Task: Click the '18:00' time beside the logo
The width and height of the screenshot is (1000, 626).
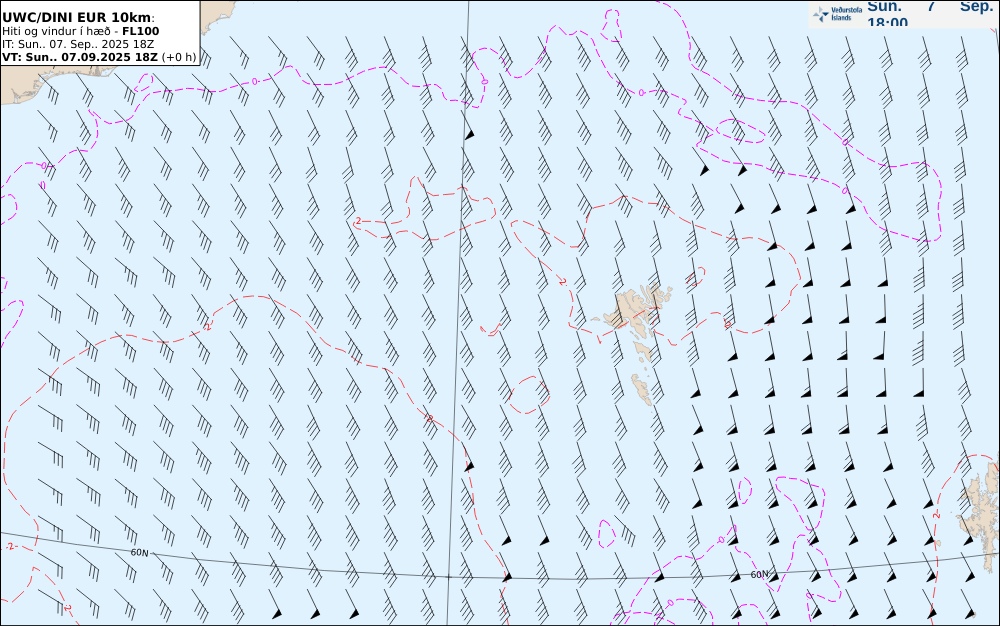Action: [887, 22]
